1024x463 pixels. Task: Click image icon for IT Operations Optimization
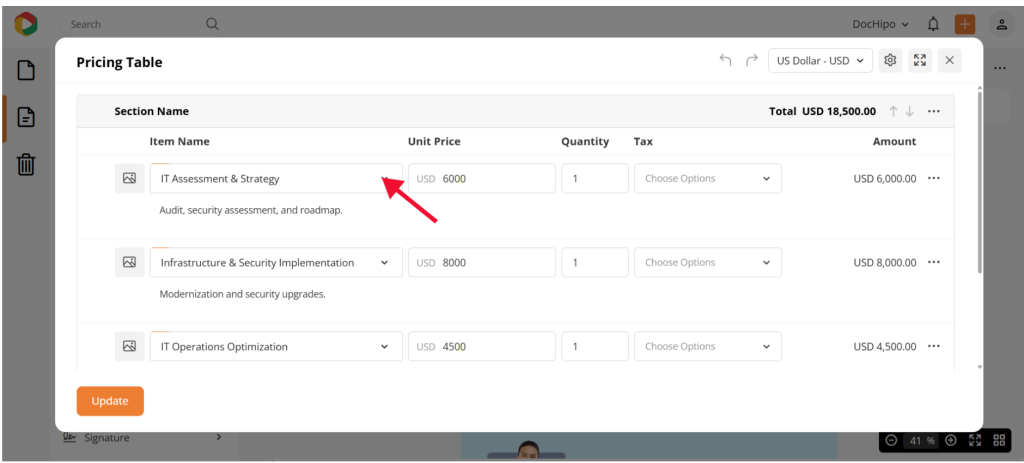click(x=129, y=347)
